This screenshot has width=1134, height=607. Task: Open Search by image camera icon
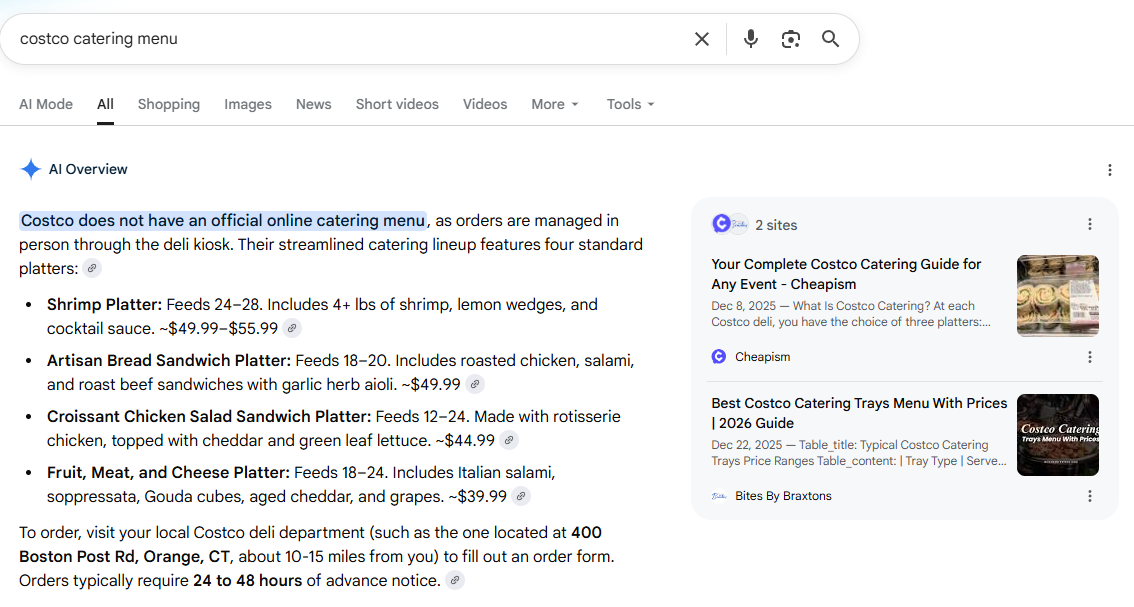click(x=790, y=39)
